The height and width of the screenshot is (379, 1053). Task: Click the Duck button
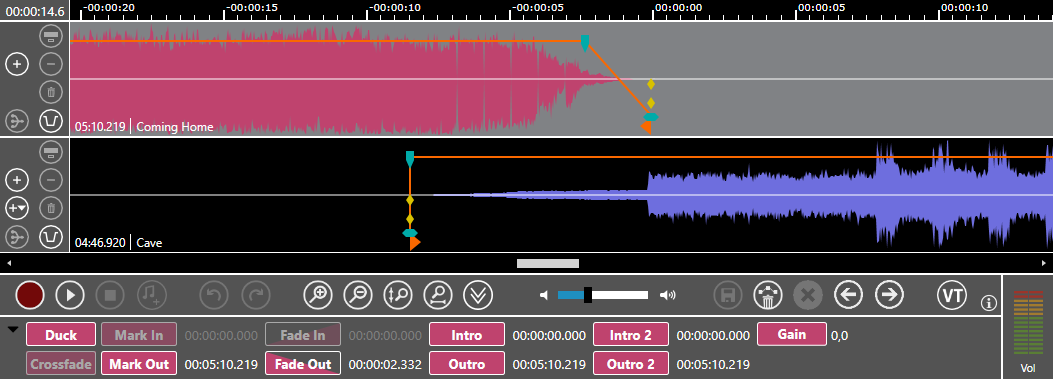[61, 335]
